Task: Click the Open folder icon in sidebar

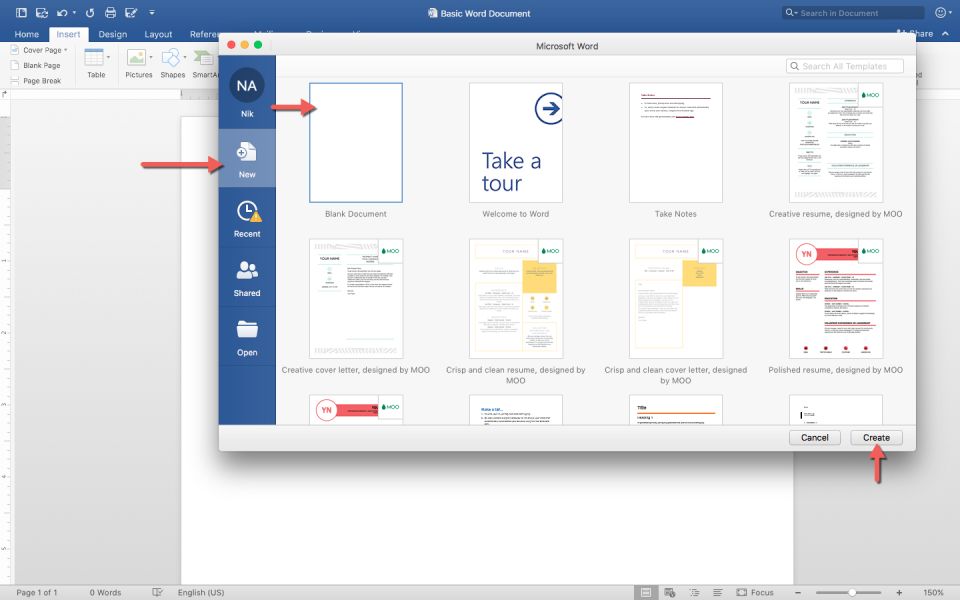Action: point(246,336)
